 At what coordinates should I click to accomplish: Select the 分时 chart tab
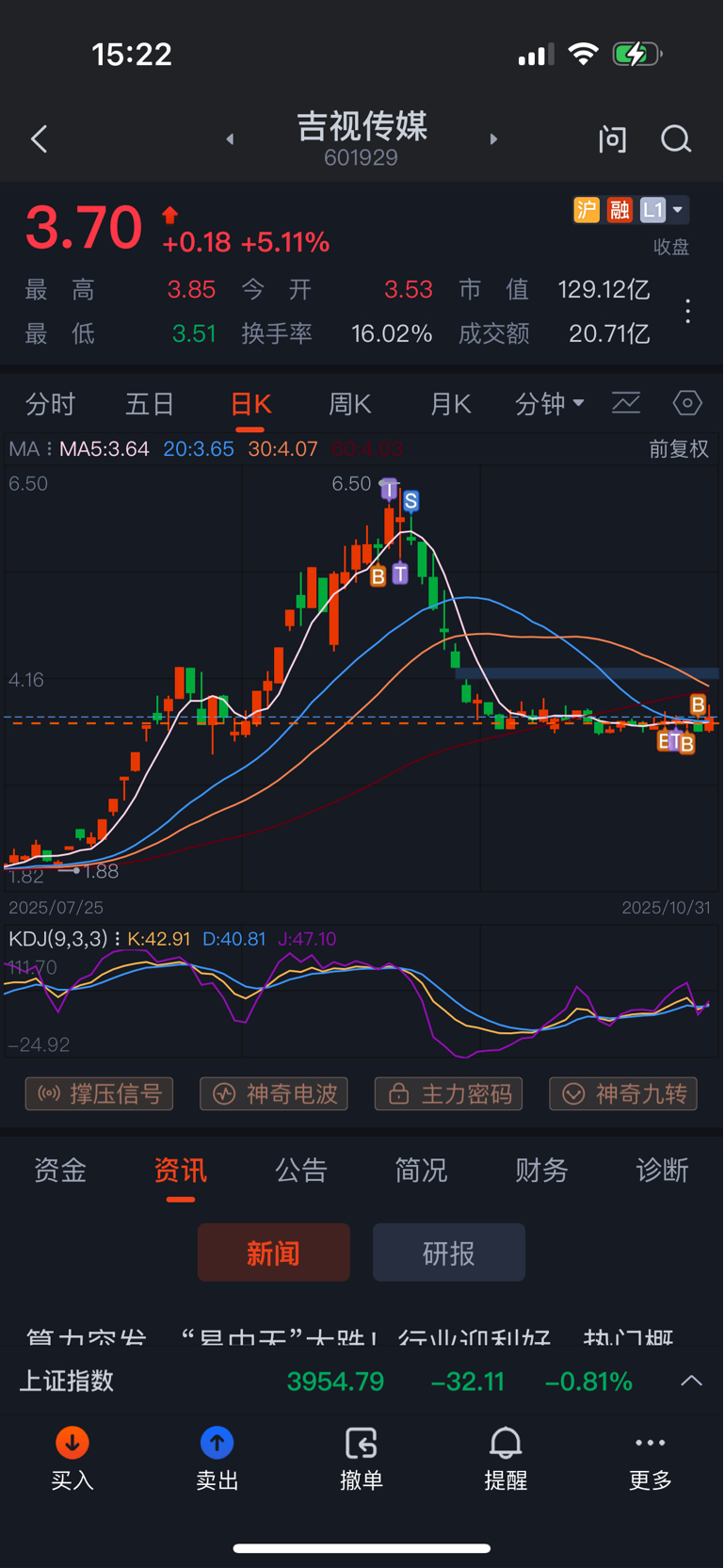coord(50,404)
